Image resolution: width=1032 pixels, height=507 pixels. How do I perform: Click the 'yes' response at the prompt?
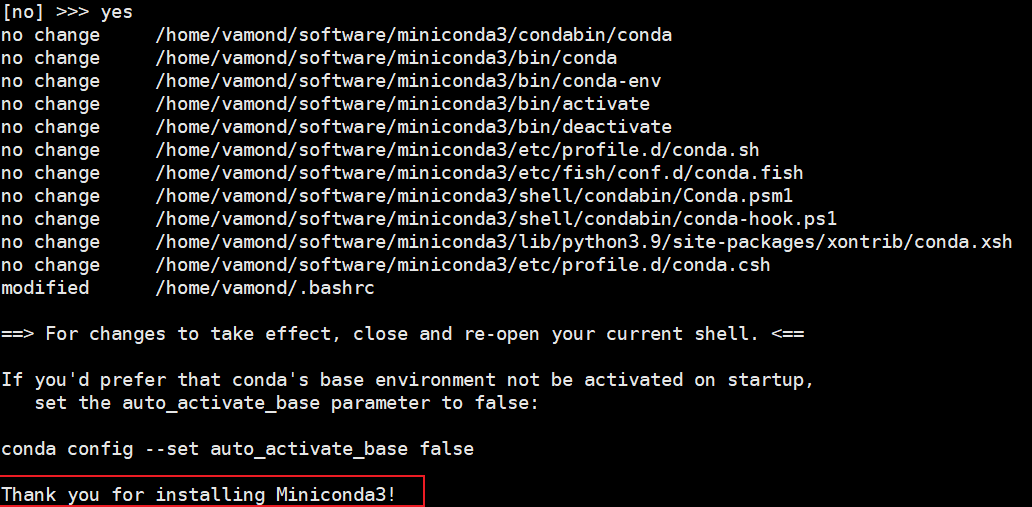tap(116, 12)
